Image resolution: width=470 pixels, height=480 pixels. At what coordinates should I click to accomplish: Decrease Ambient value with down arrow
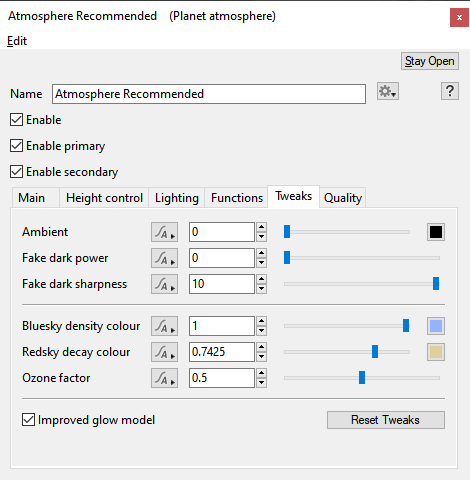262,237
